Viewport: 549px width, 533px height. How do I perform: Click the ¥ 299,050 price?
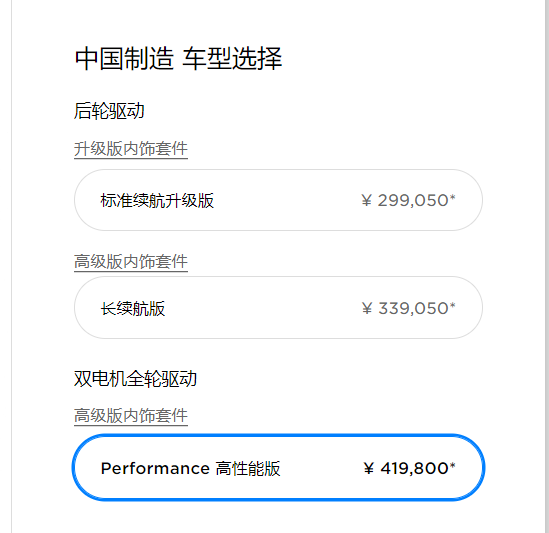pyautogui.click(x=408, y=201)
